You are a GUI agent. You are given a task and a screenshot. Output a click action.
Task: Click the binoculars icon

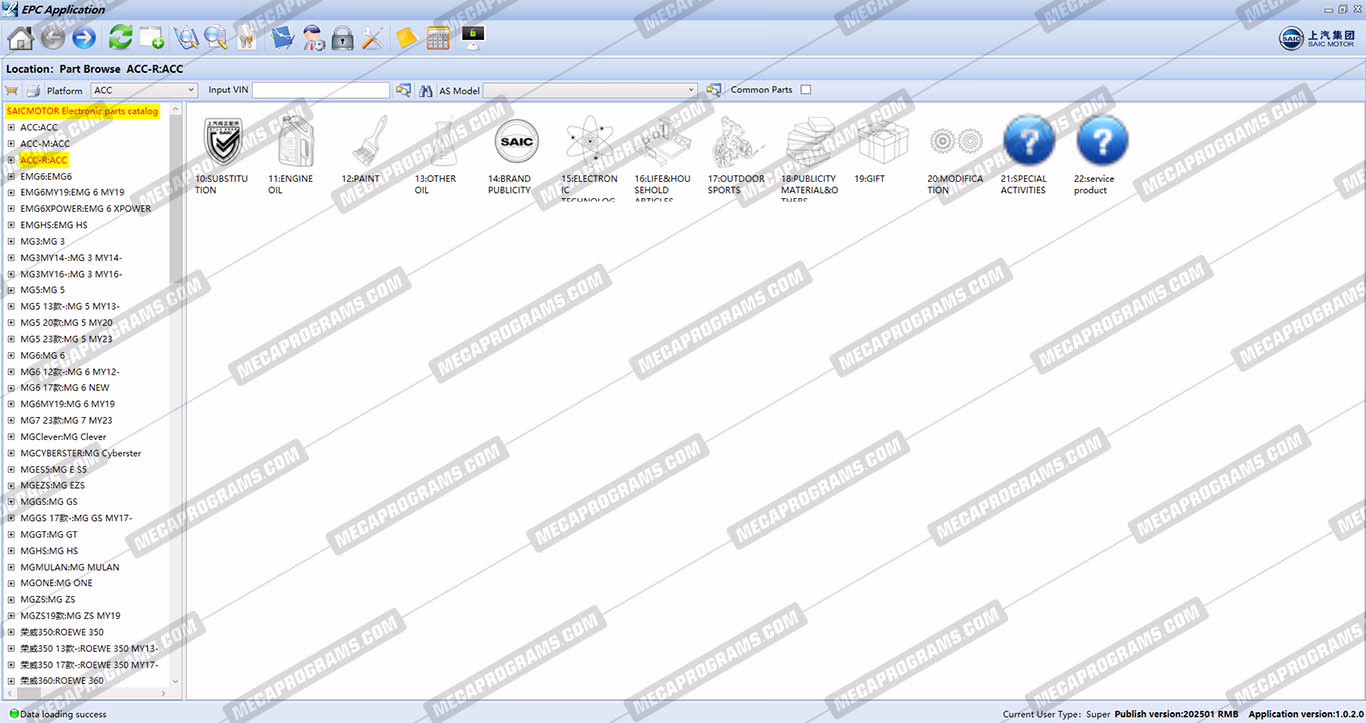click(x=426, y=90)
